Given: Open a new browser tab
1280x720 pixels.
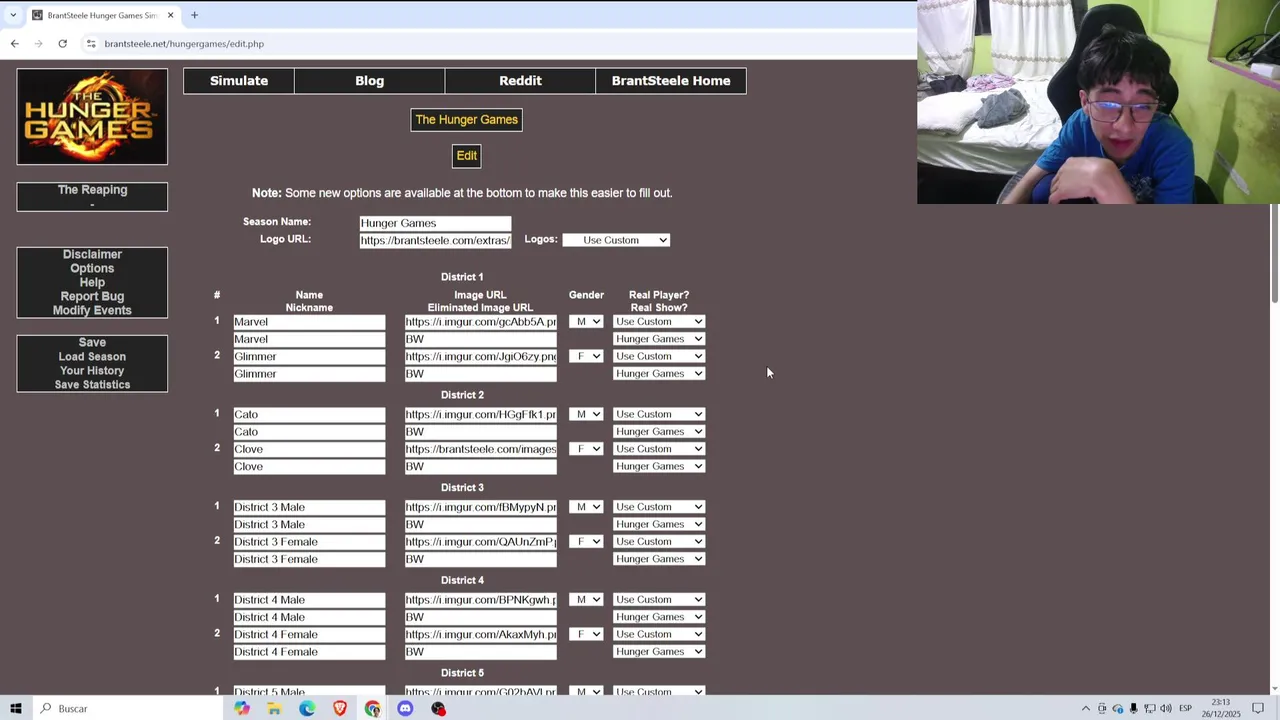Looking at the screenshot, I should (x=194, y=15).
